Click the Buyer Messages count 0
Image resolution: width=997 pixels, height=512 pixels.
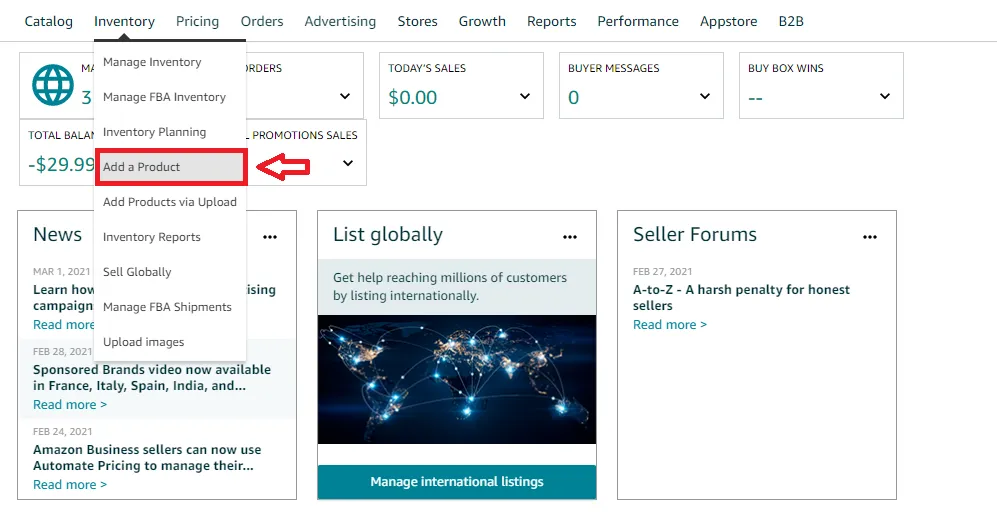(574, 97)
